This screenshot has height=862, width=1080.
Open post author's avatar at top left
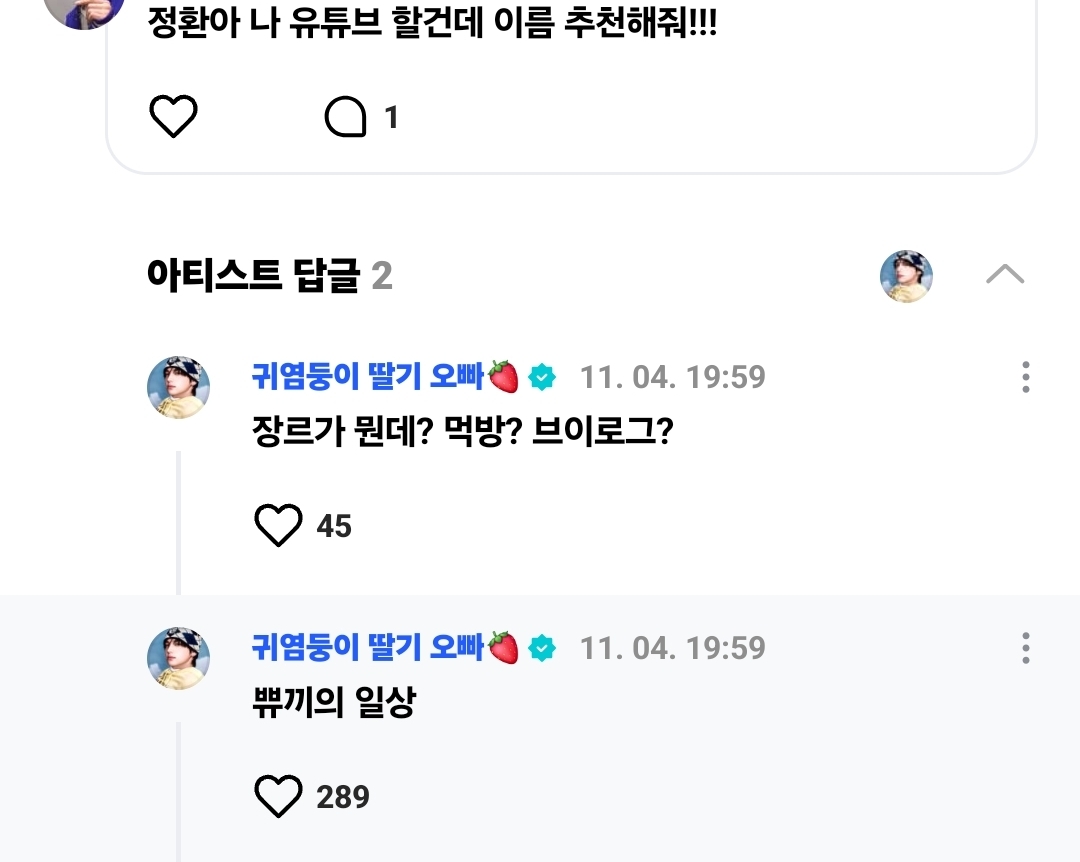point(84,10)
